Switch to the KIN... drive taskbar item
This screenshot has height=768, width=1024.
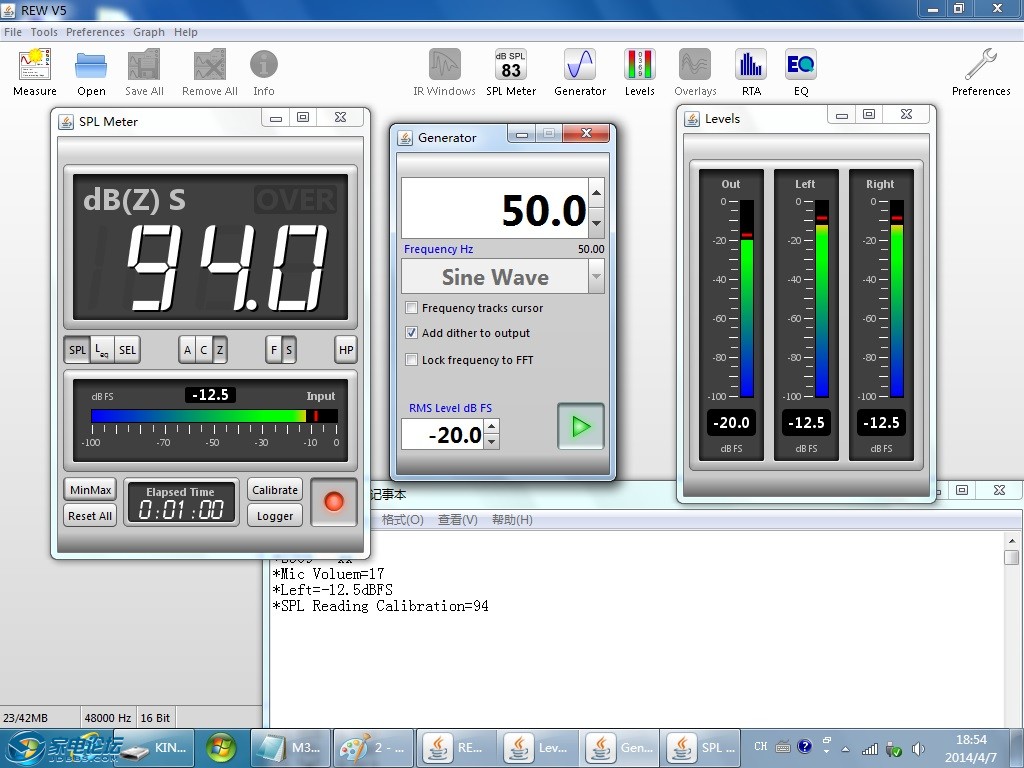pyautogui.click(x=155, y=748)
